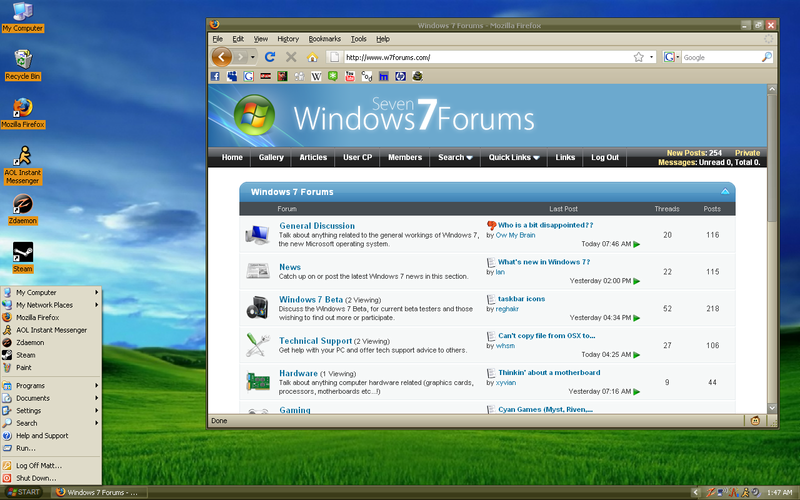Click the status bar face icon in Firefox

click(x=755, y=421)
